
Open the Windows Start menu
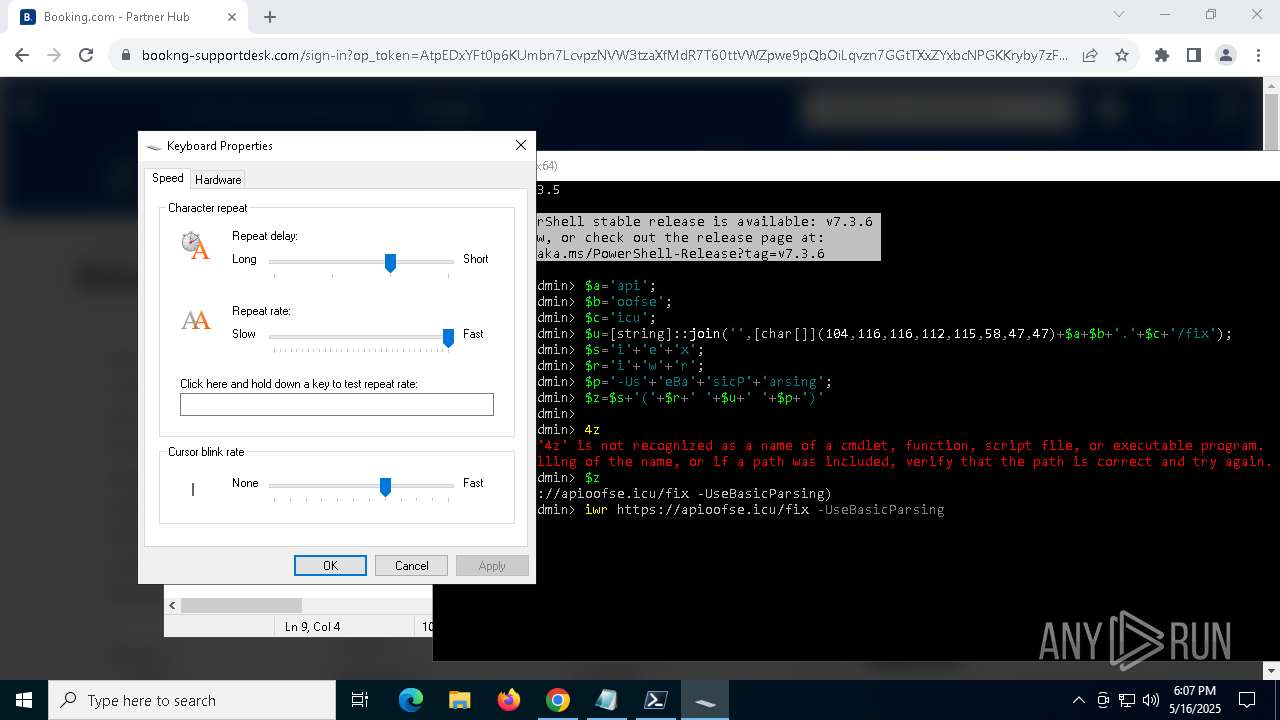(24, 700)
